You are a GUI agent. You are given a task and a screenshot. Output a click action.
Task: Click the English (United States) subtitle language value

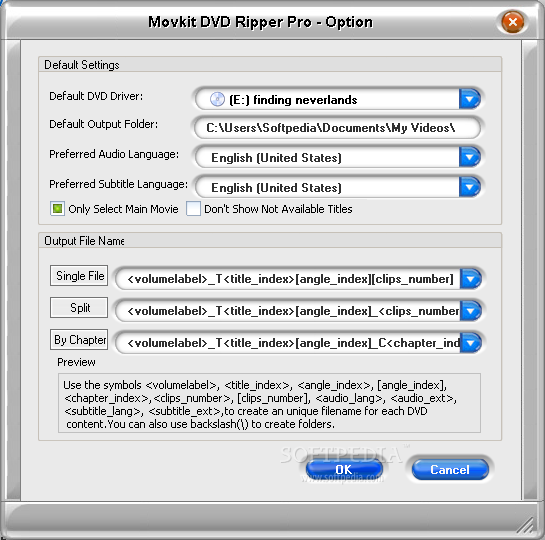[x=276, y=188]
